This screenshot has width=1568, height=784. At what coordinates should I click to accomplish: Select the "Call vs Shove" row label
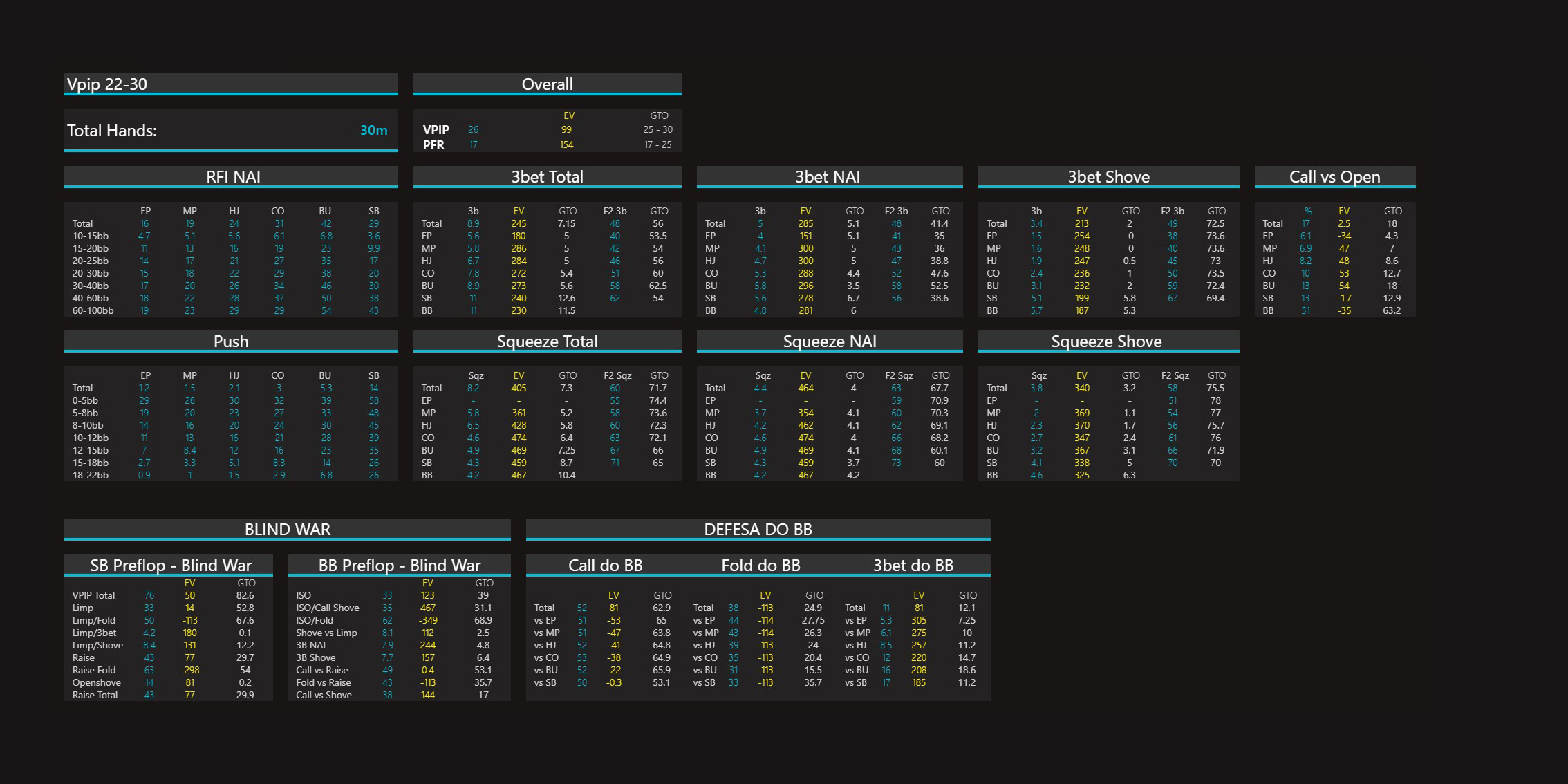pyautogui.click(x=324, y=695)
